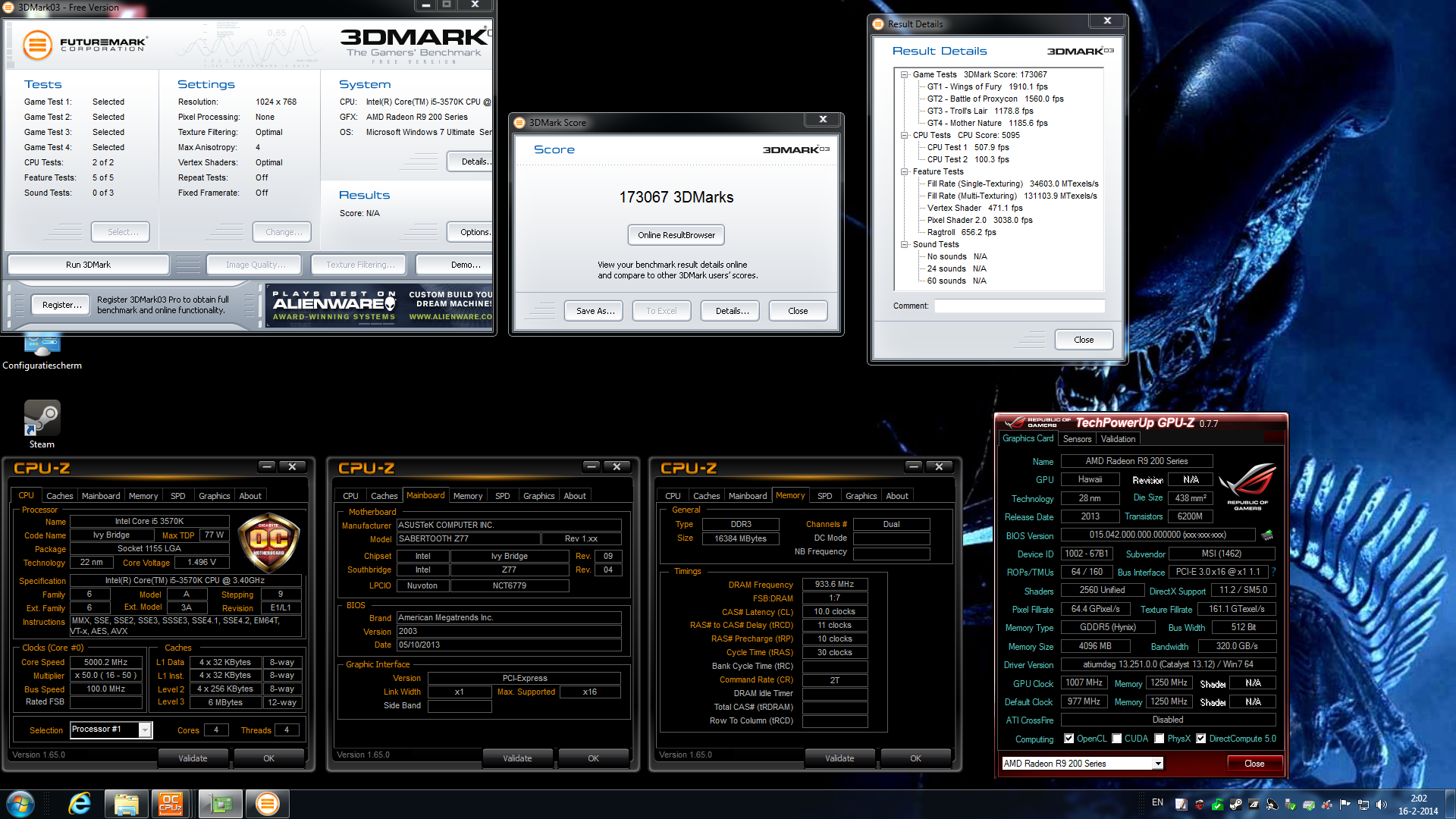Open the Steam desktop shortcut

[42, 424]
